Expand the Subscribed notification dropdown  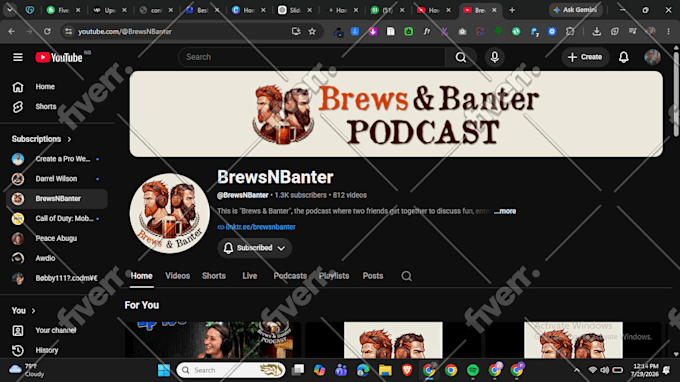point(255,248)
